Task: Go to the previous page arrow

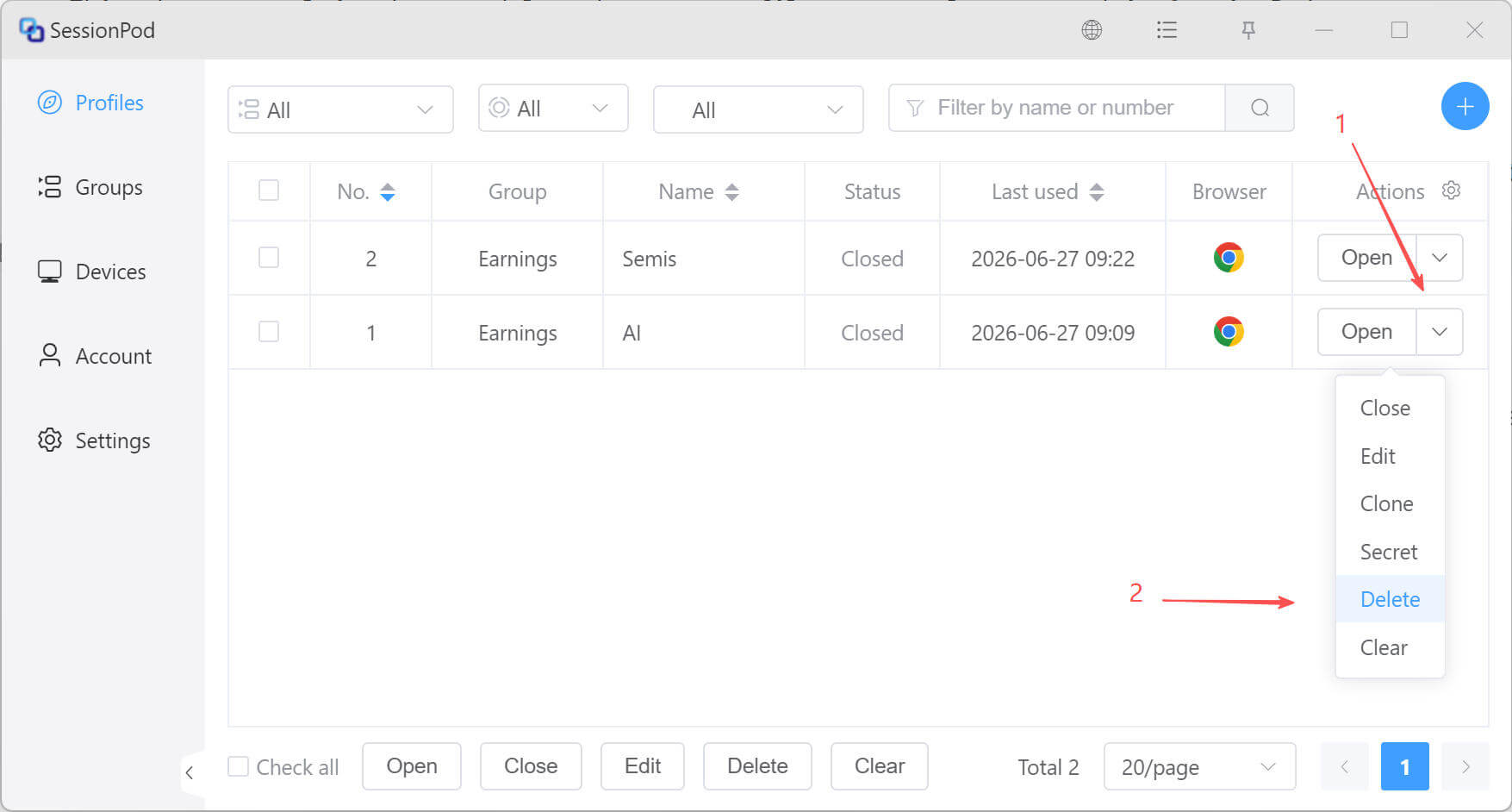Action: (1344, 766)
